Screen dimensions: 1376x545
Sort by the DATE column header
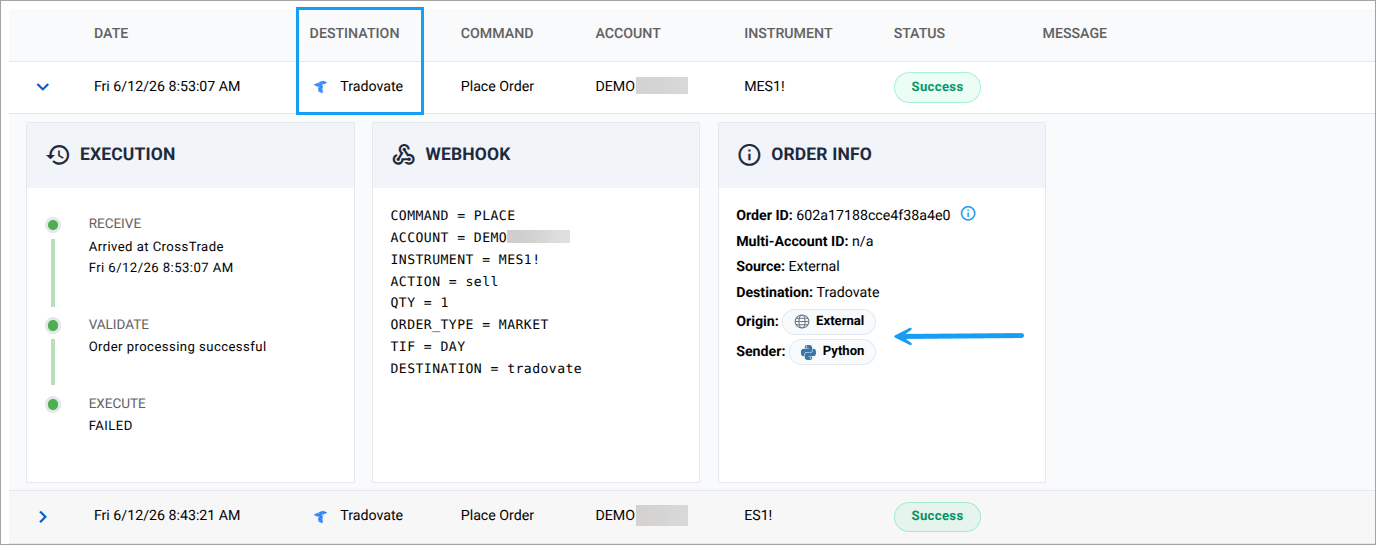coord(111,33)
